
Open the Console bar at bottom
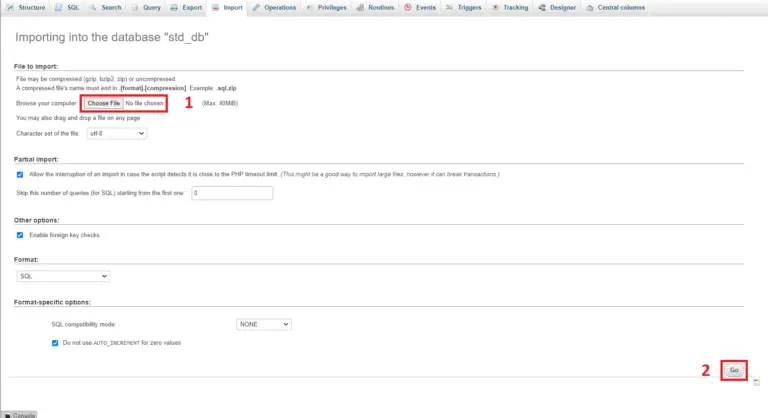click(x=20, y=414)
